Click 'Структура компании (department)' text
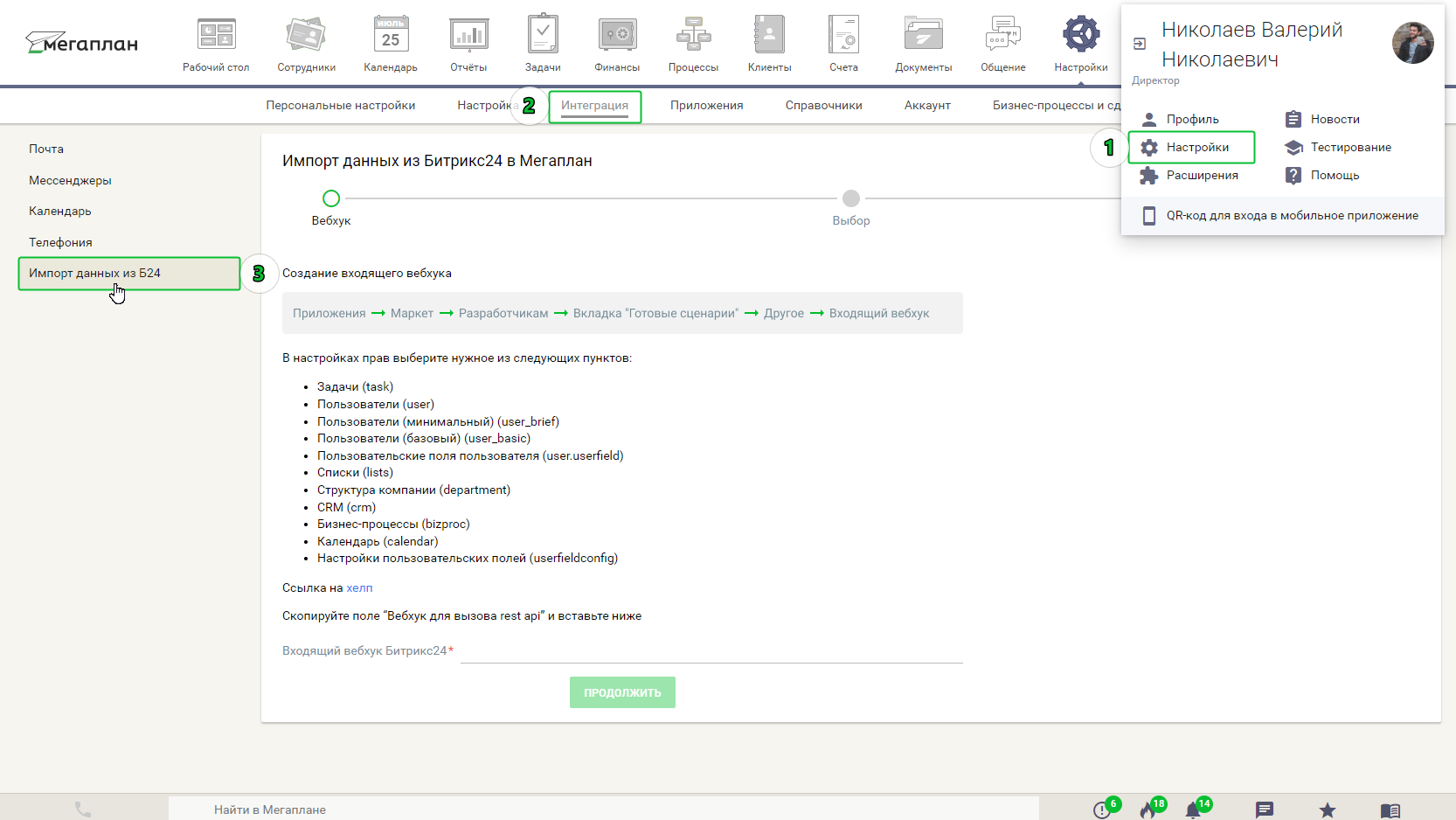Screen dimensions: 1456x820 (413, 490)
